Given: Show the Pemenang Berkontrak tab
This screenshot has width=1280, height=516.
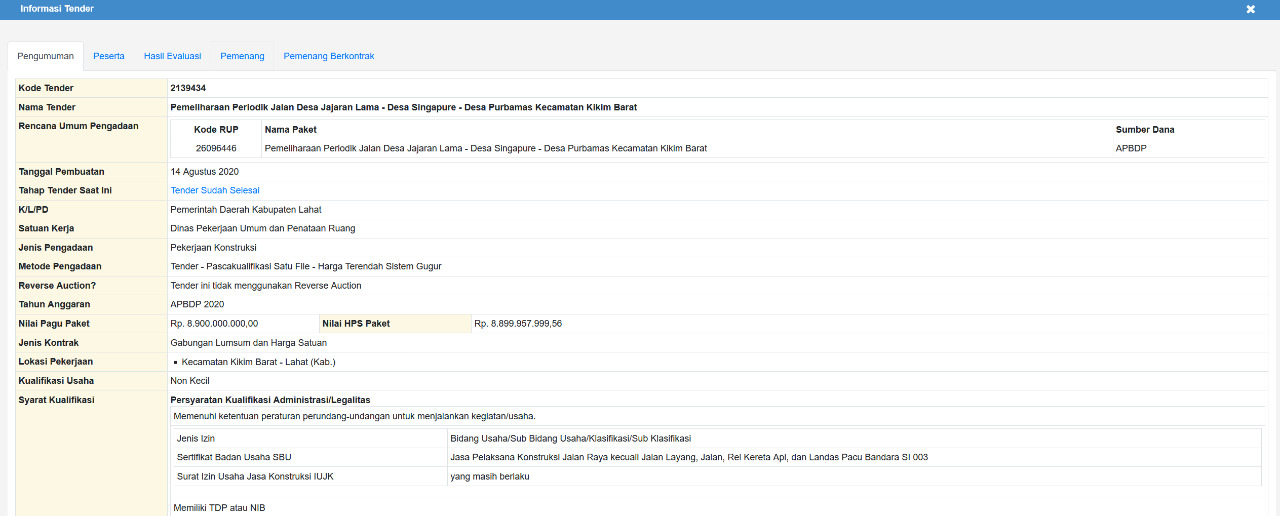Looking at the screenshot, I should point(329,57).
